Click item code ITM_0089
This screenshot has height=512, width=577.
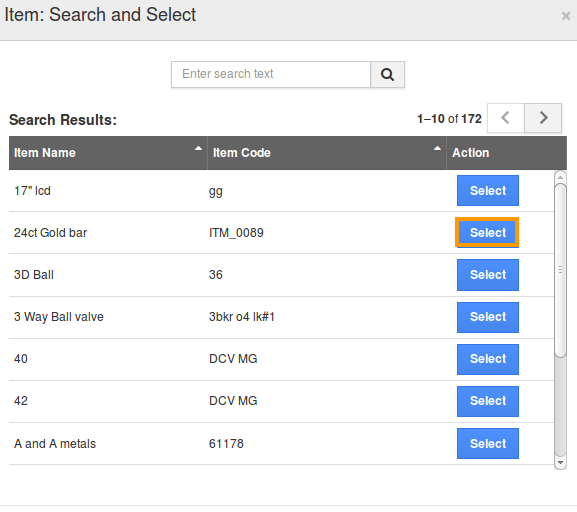pyautogui.click(x=236, y=233)
